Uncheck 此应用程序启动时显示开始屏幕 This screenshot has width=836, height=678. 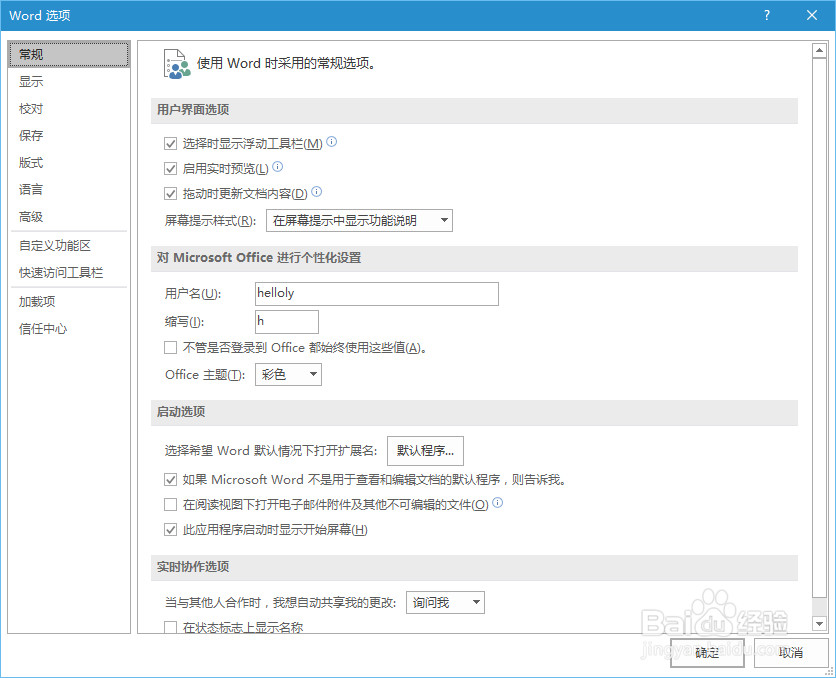pos(172,529)
